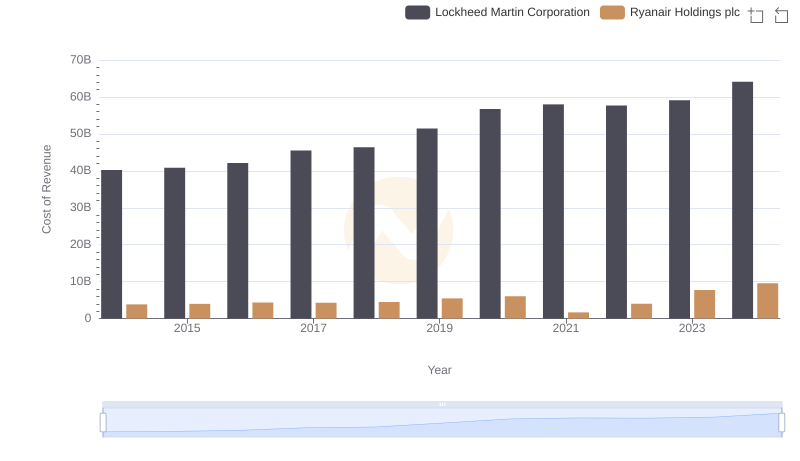Click the '30B' y-axis label
The height and width of the screenshot is (461, 800).
81,208
